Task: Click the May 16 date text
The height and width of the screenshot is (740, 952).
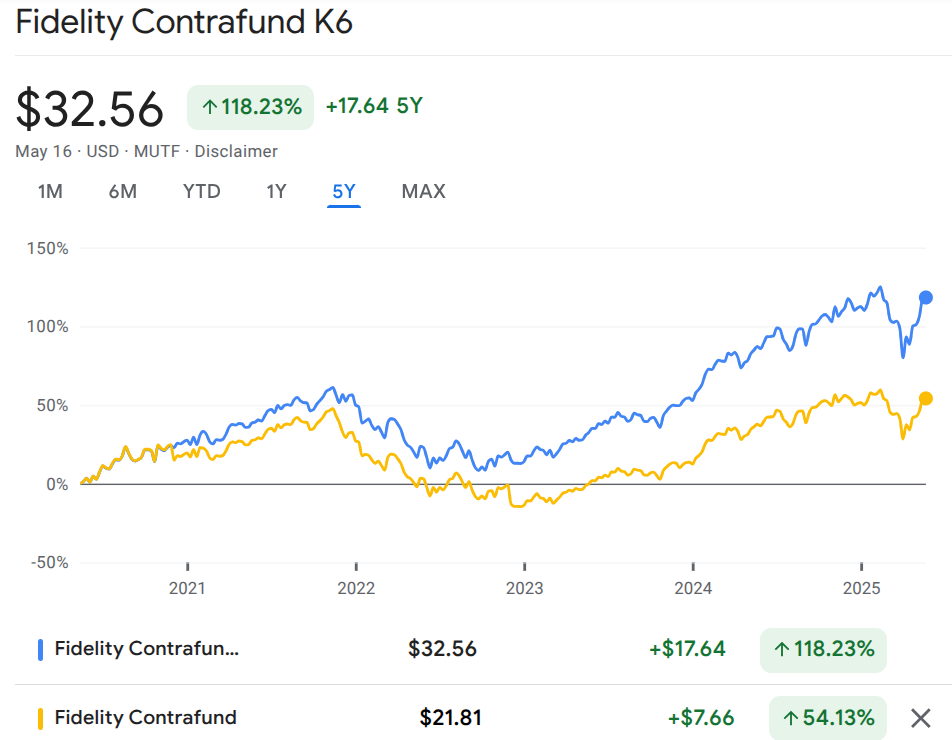Action: pos(43,151)
